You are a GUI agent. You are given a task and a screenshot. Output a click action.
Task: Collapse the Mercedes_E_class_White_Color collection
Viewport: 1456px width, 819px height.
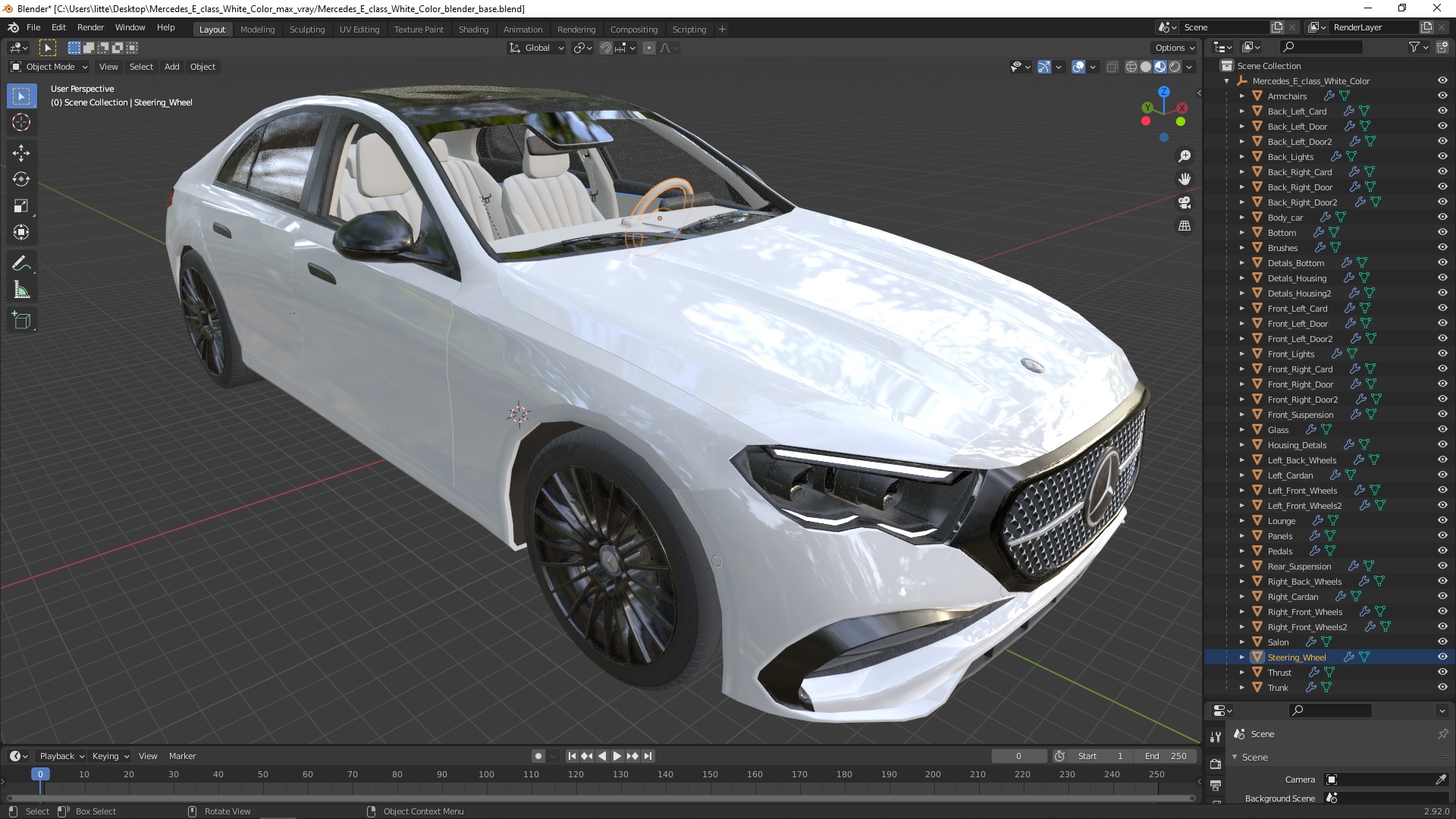click(1227, 81)
